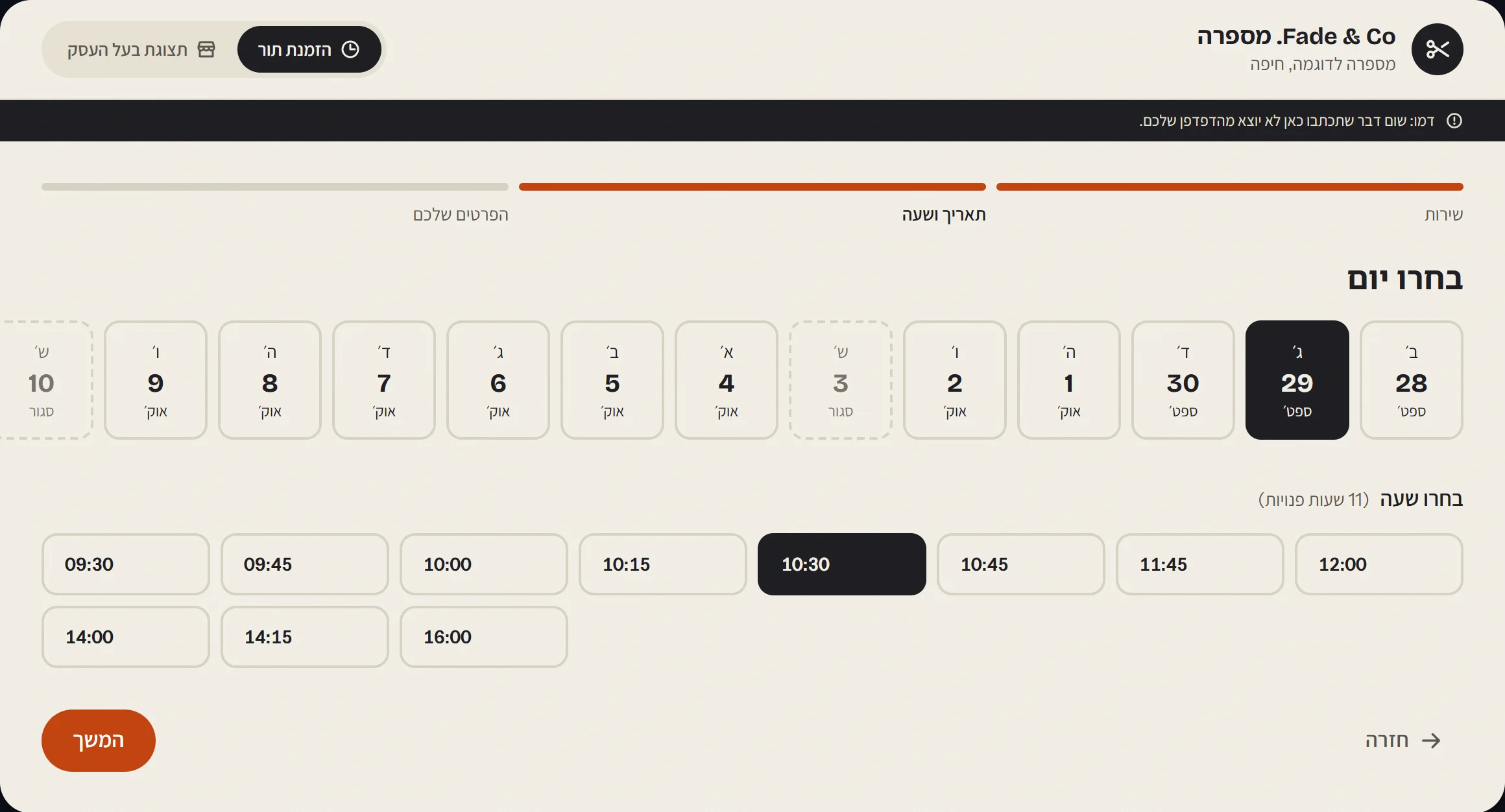
Task: Pick day 9 אוק׳
Action: (156, 380)
